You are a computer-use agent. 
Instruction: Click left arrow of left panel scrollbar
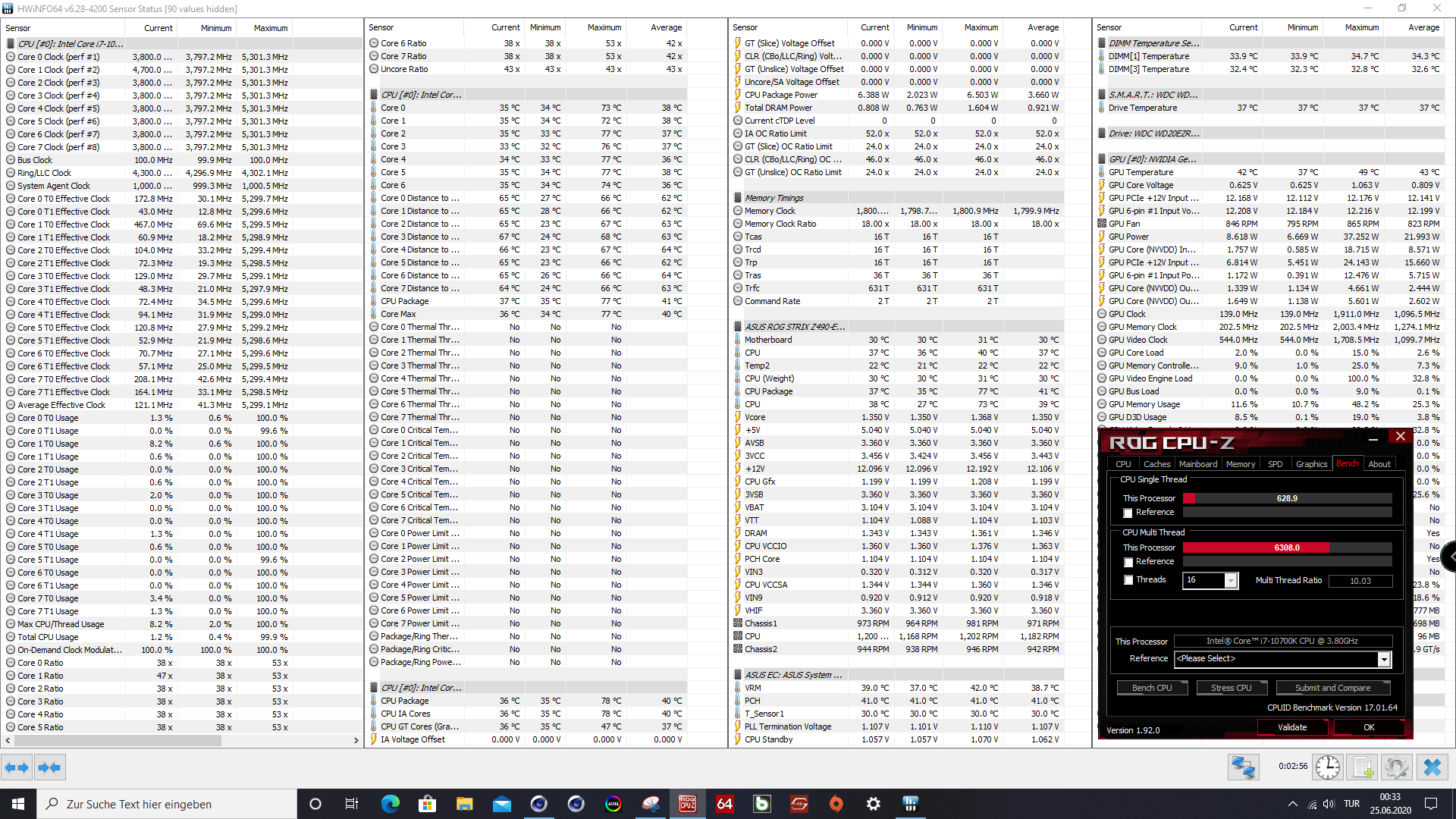(8, 740)
